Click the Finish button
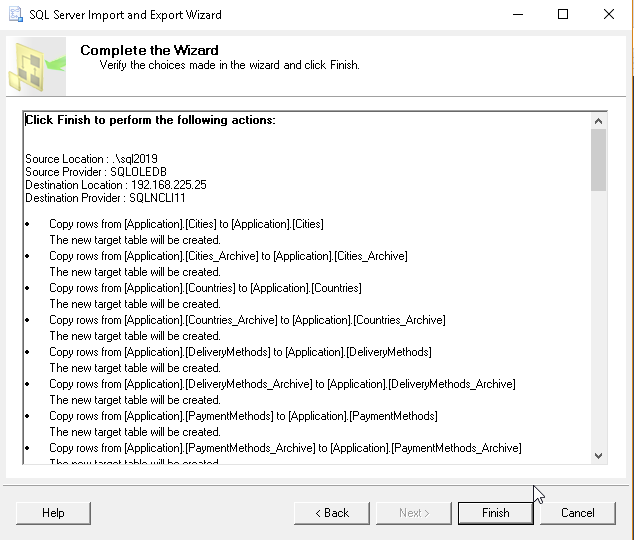 pos(495,513)
